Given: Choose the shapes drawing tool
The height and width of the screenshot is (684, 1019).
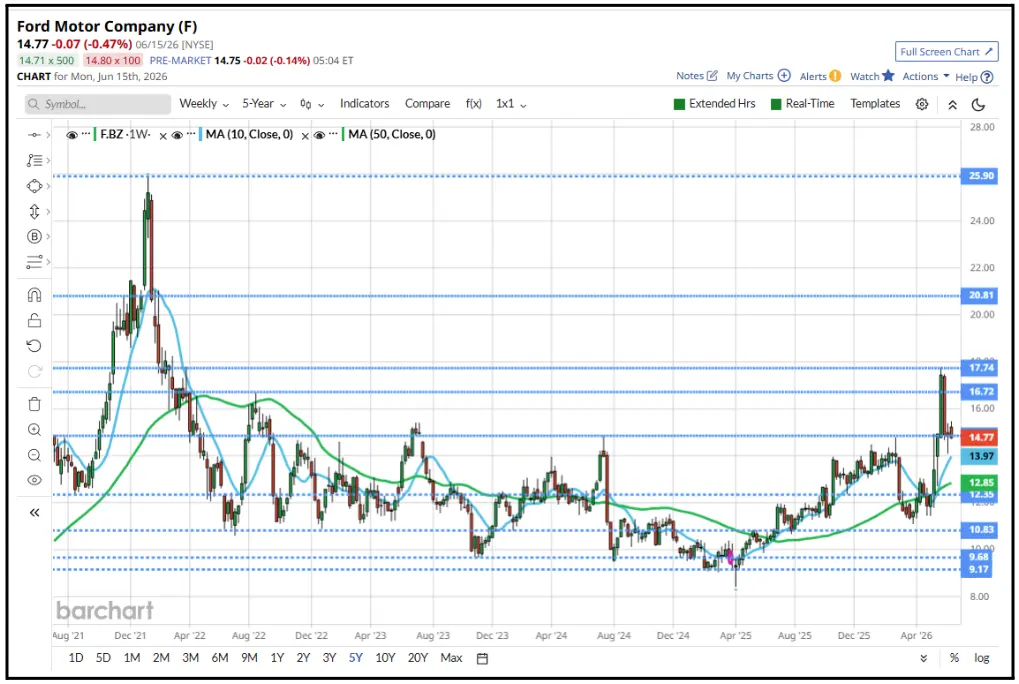Looking at the screenshot, I should pos(34,186).
